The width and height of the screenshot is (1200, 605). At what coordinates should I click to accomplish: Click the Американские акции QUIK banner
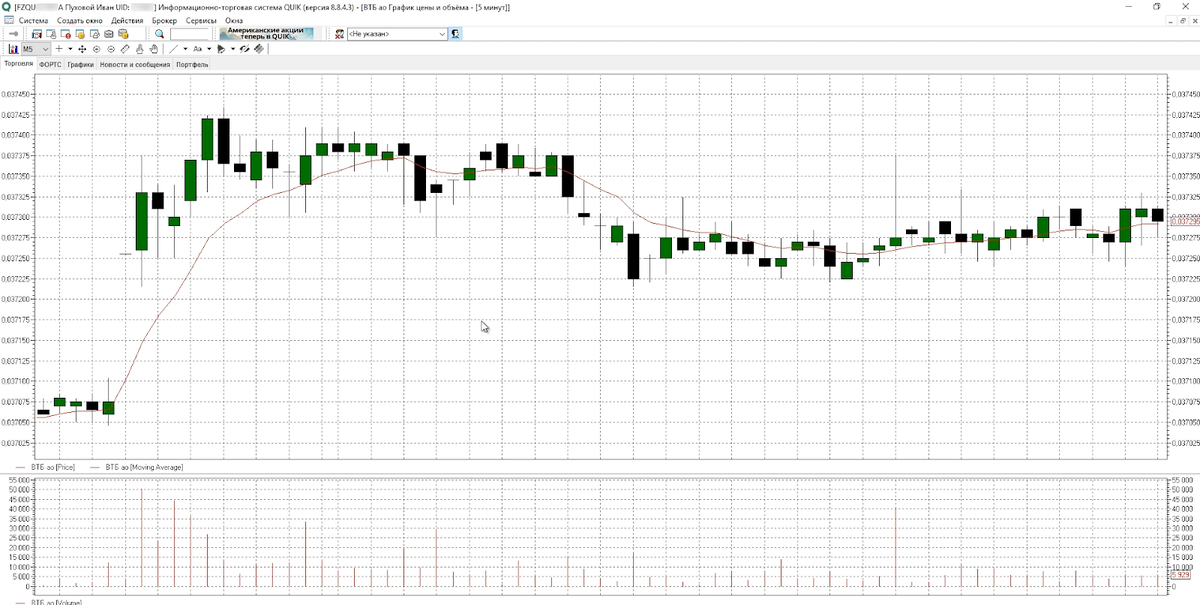point(266,33)
